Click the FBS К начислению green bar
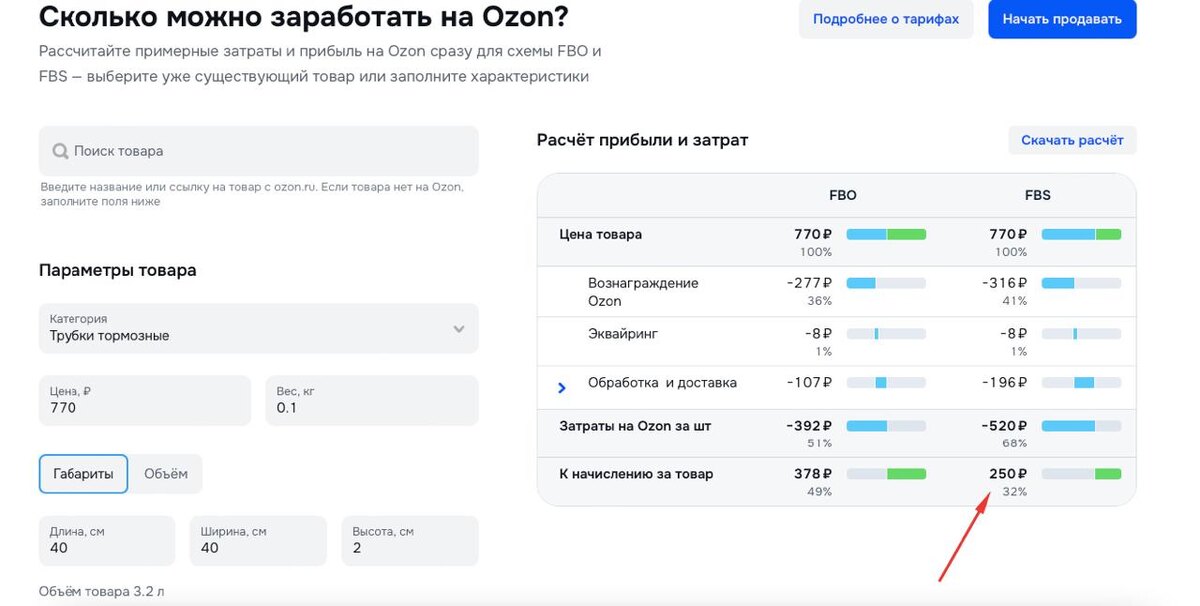 pyautogui.click(x=1107, y=473)
